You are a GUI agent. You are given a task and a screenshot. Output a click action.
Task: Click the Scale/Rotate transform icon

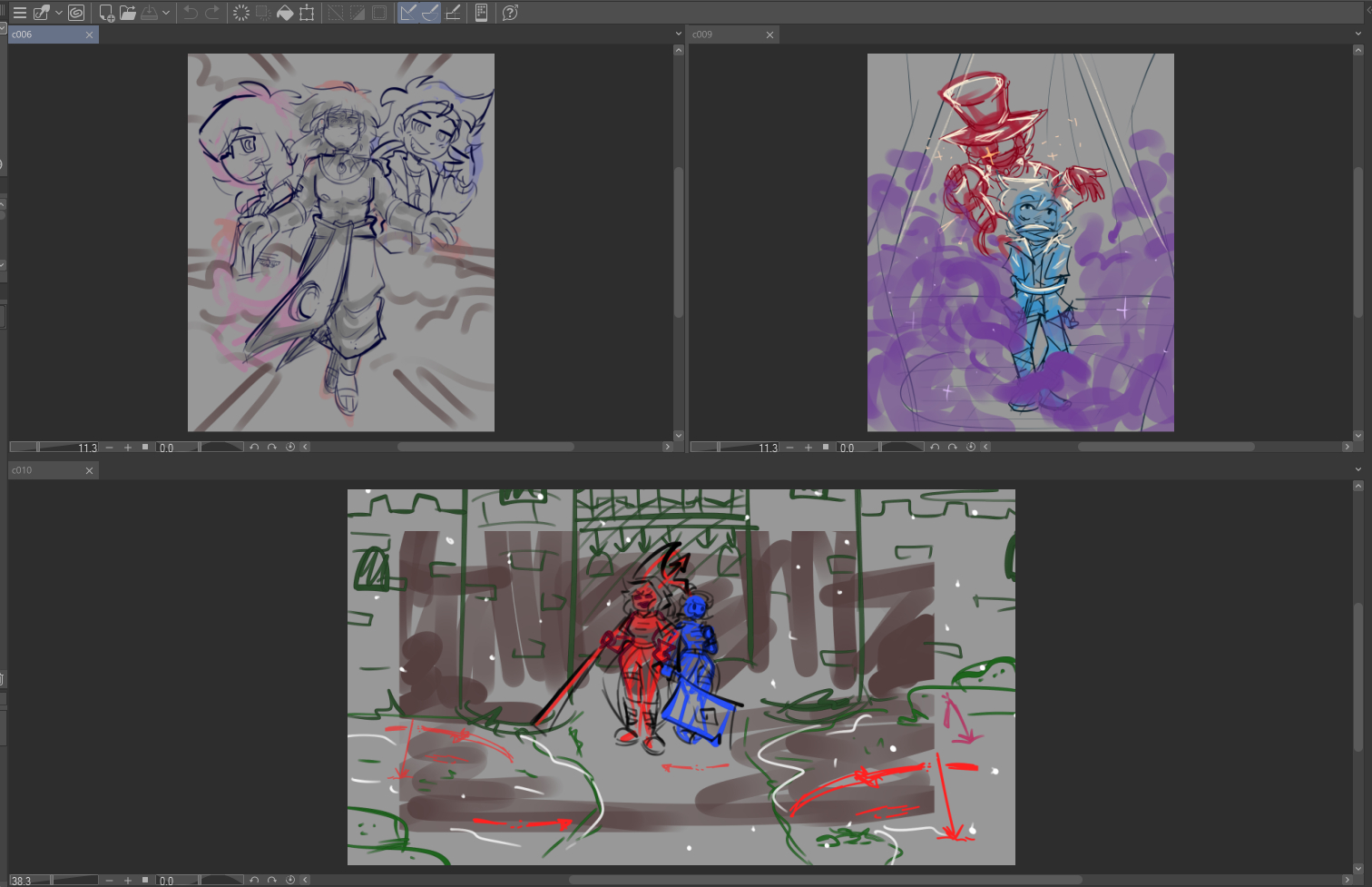pos(307,13)
